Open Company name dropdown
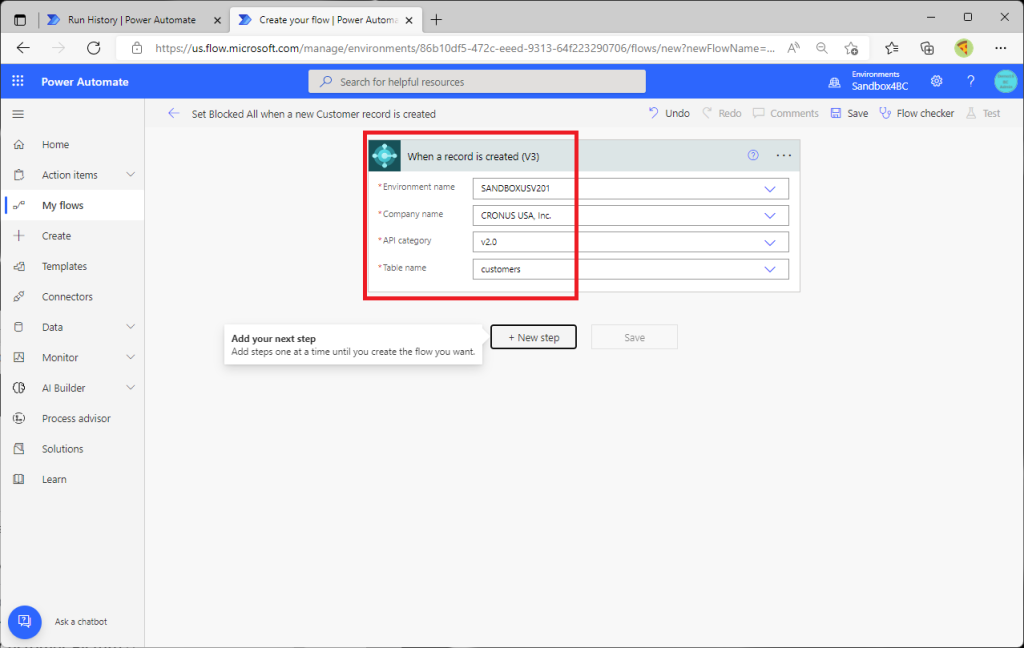 point(770,216)
